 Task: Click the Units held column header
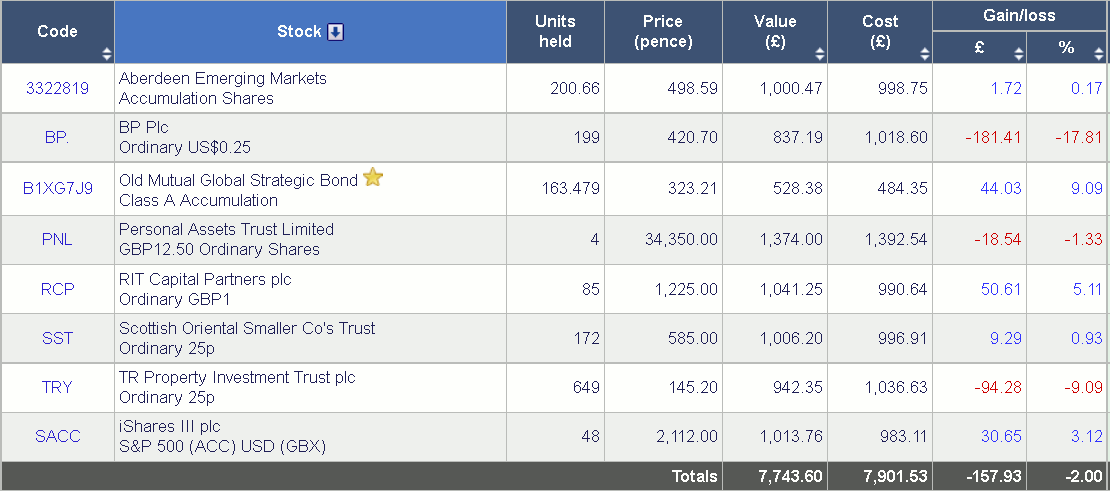coord(556,32)
